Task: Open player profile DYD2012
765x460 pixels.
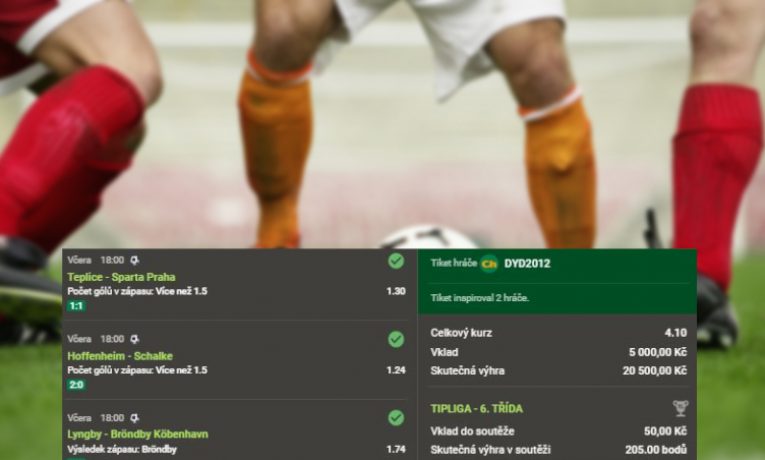Action: (527, 264)
